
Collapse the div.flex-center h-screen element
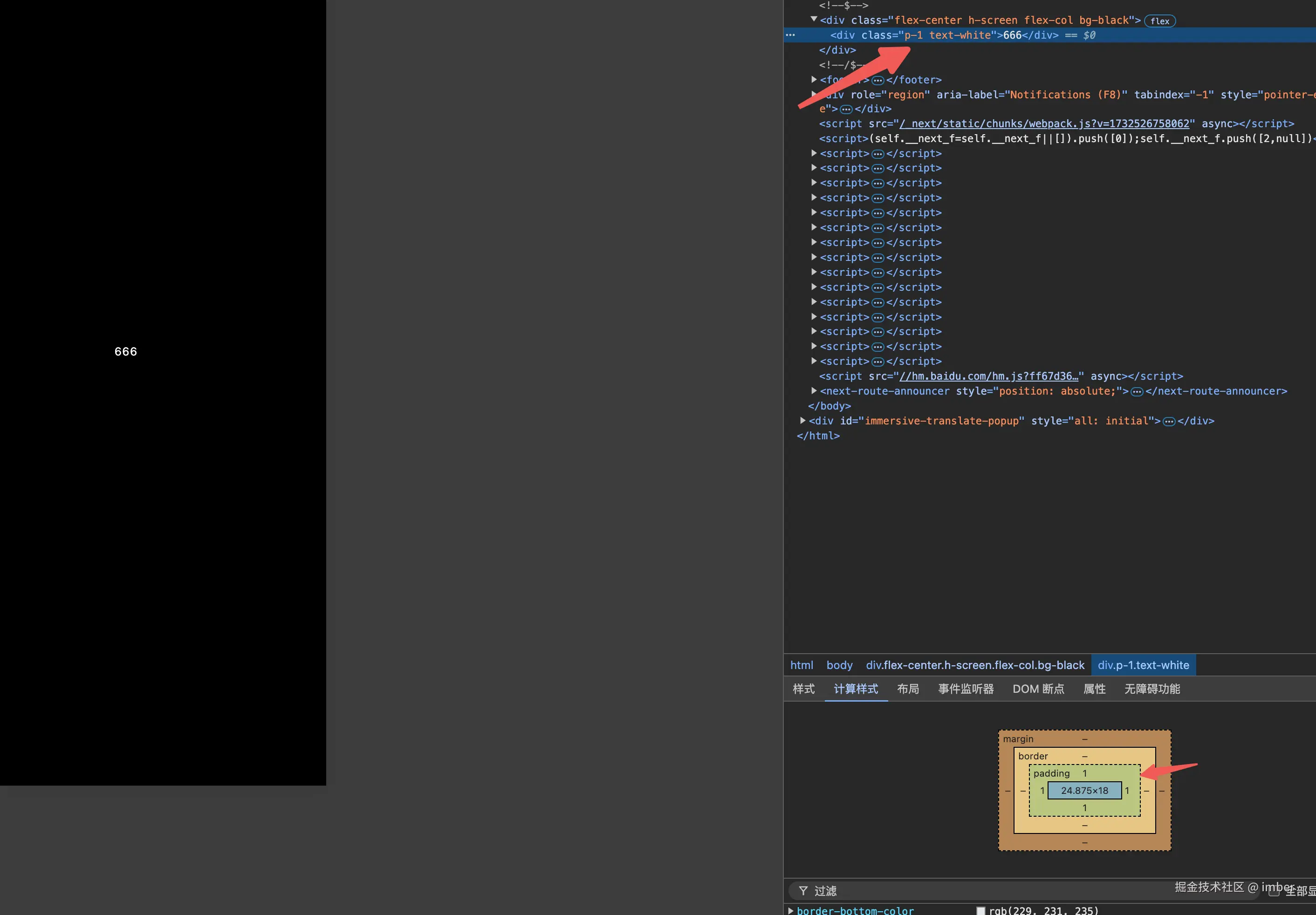(814, 20)
